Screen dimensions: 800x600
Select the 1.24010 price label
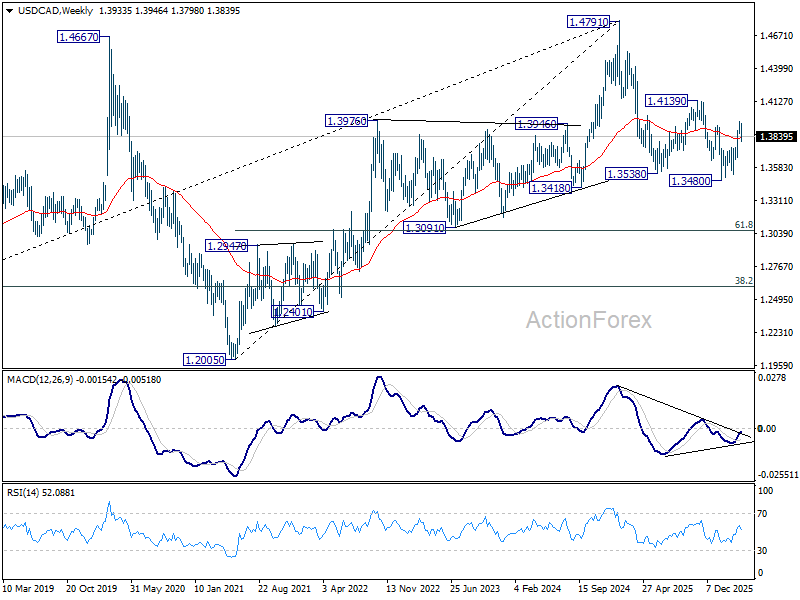(x=292, y=312)
